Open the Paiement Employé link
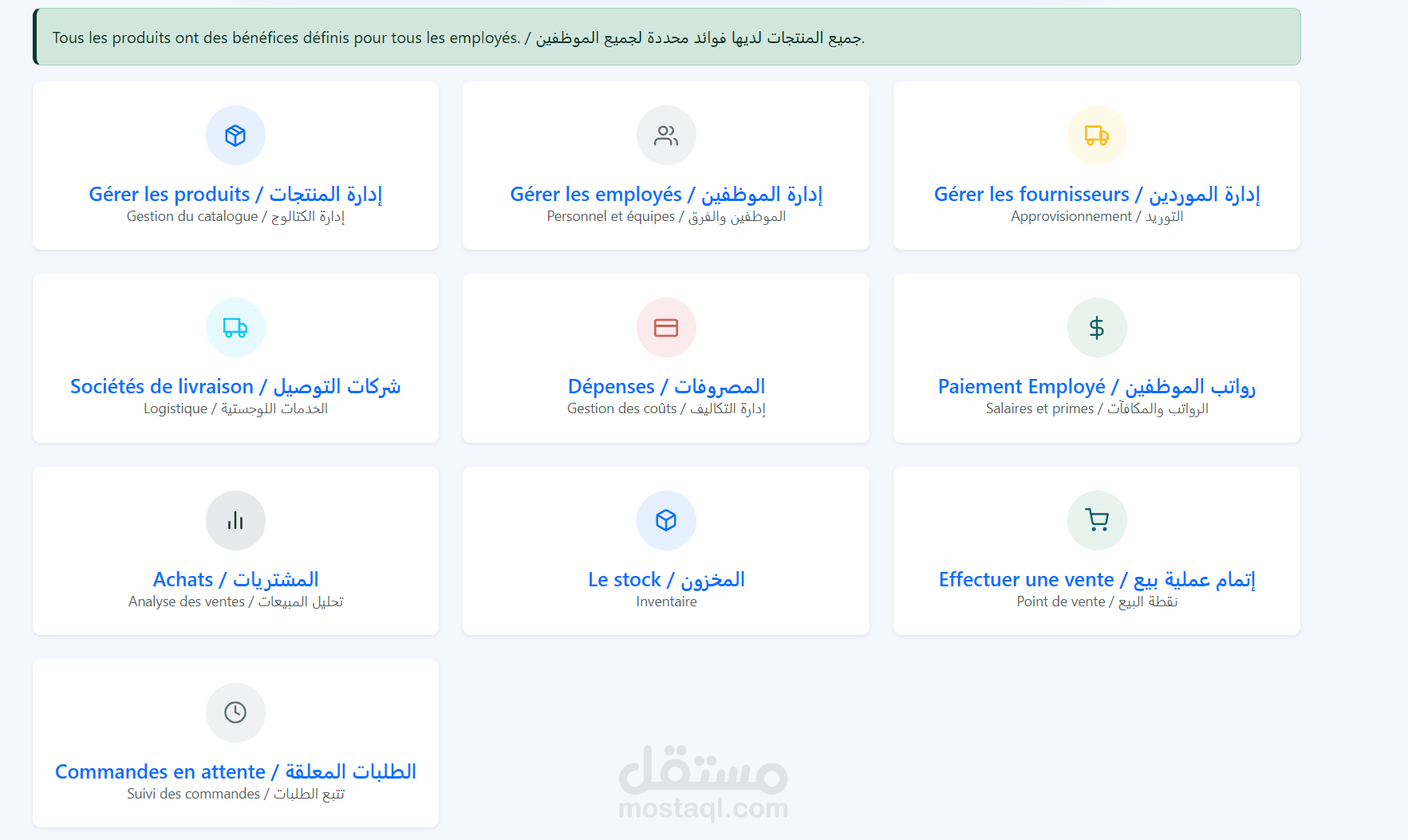 [x=1097, y=386]
